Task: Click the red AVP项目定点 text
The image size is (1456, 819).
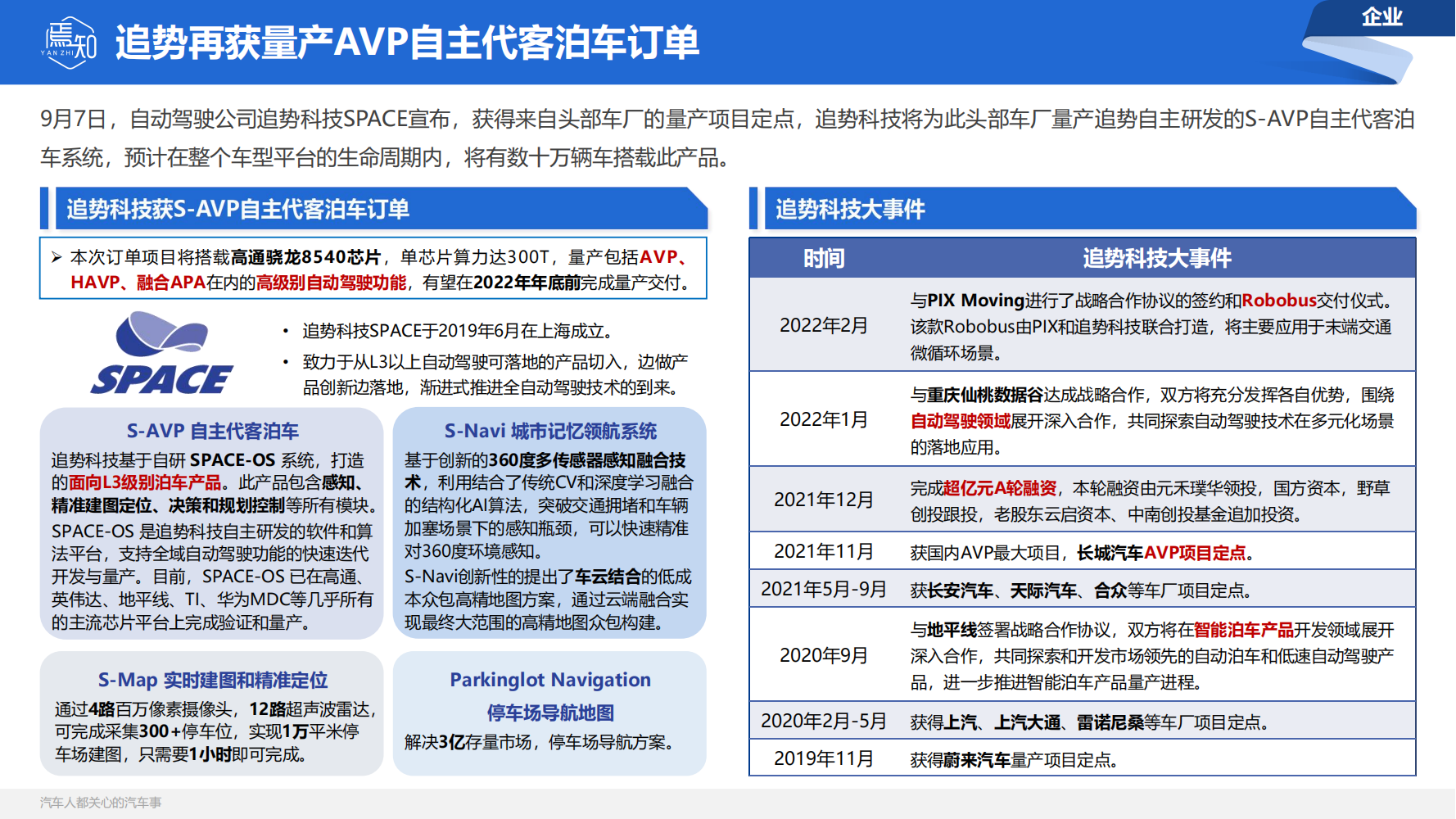Action: [1195, 553]
